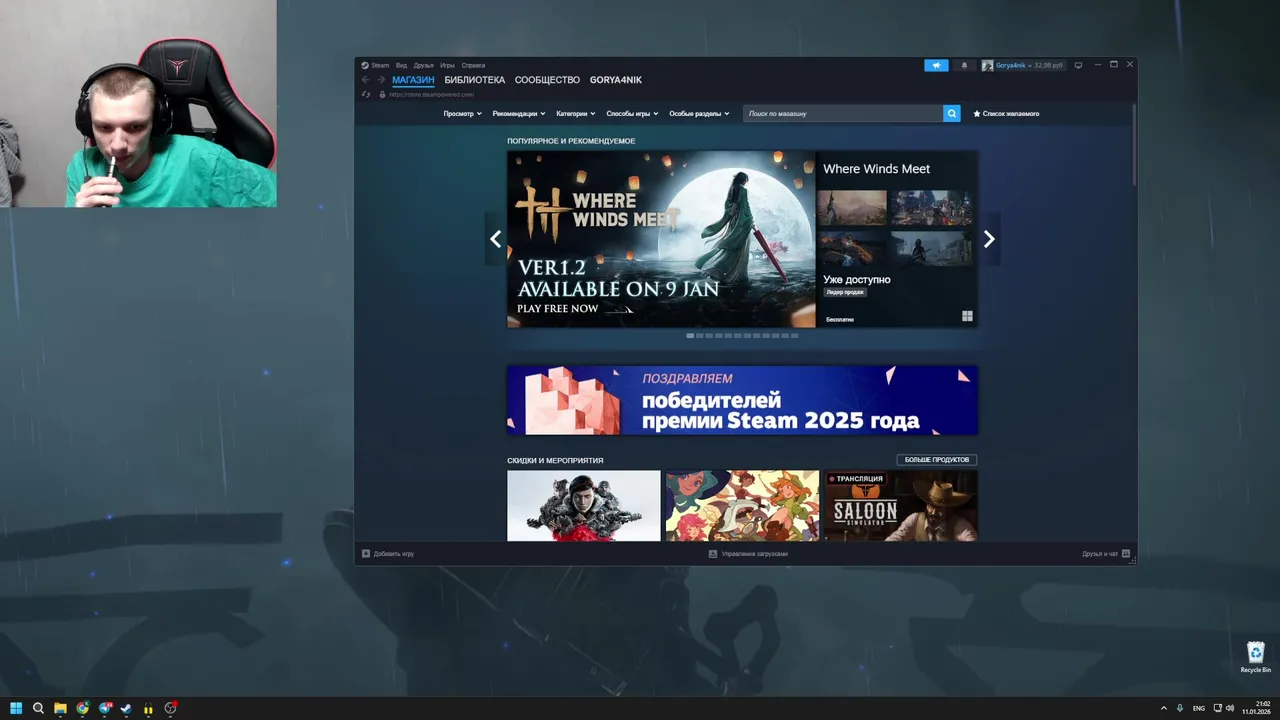The height and width of the screenshot is (720, 1280).
Task: Click the lock icon beside store URL
Action: tap(382, 94)
